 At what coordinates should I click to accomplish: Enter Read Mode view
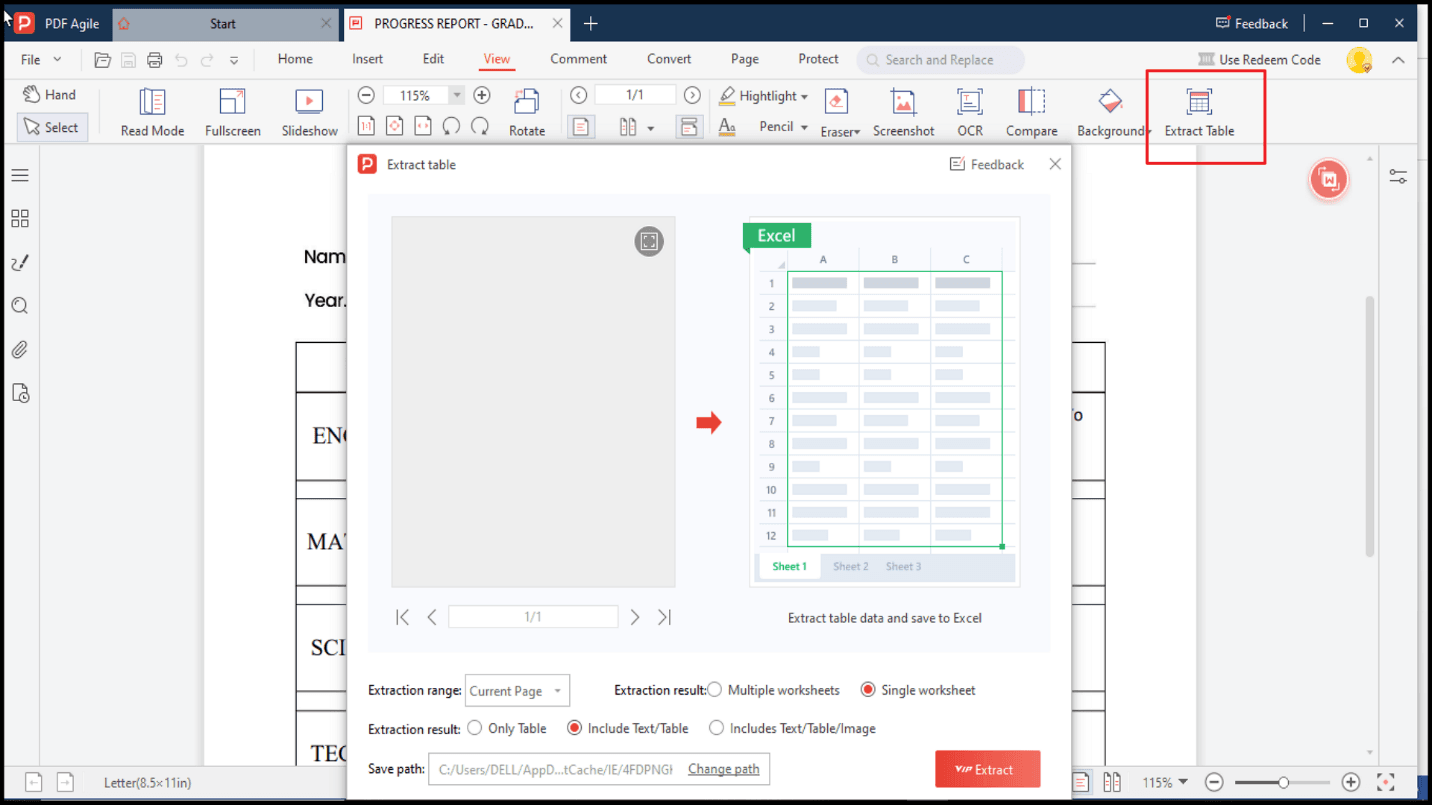coord(152,112)
